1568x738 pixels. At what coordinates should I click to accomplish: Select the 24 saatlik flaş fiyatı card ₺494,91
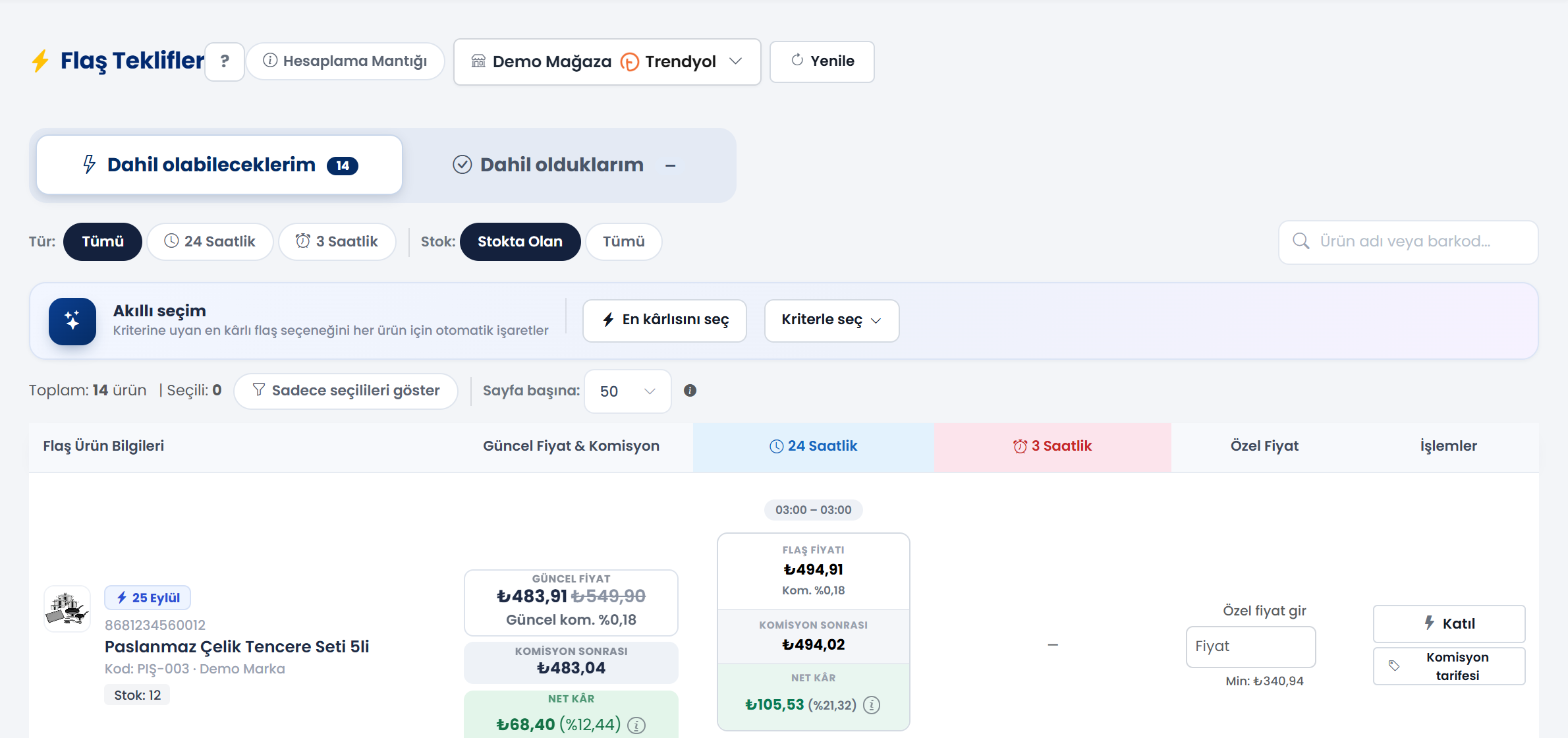click(813, 632)
